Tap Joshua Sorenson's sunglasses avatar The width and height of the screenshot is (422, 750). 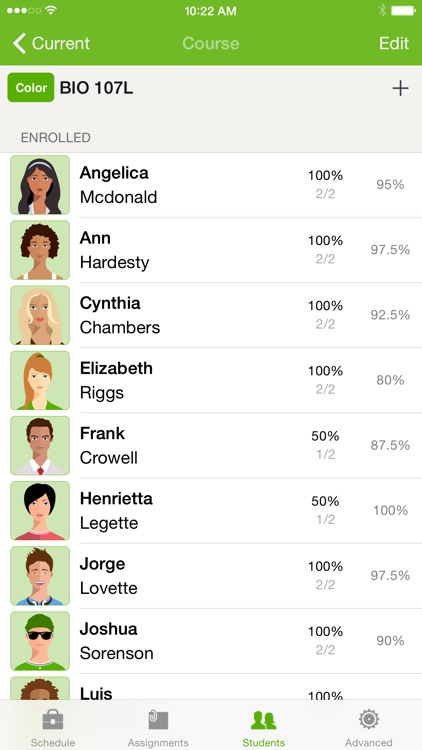pos(40,640)
